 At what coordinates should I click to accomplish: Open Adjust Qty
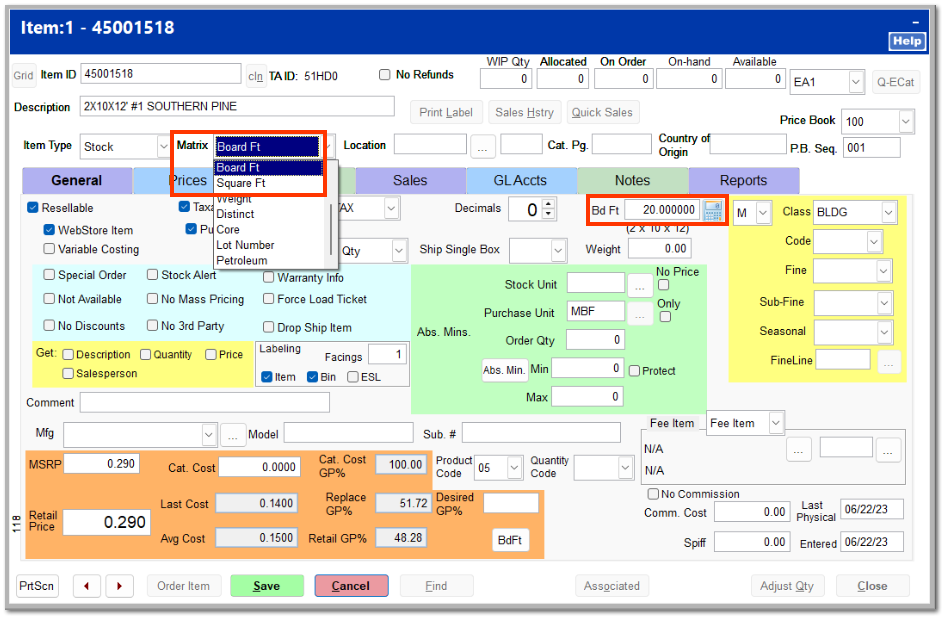pos(786,586)
